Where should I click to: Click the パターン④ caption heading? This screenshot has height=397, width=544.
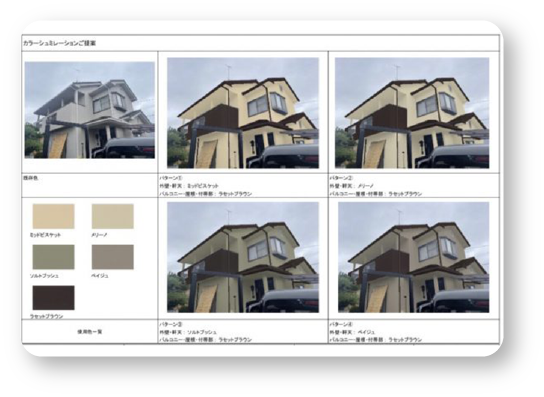tap(341, 324)
